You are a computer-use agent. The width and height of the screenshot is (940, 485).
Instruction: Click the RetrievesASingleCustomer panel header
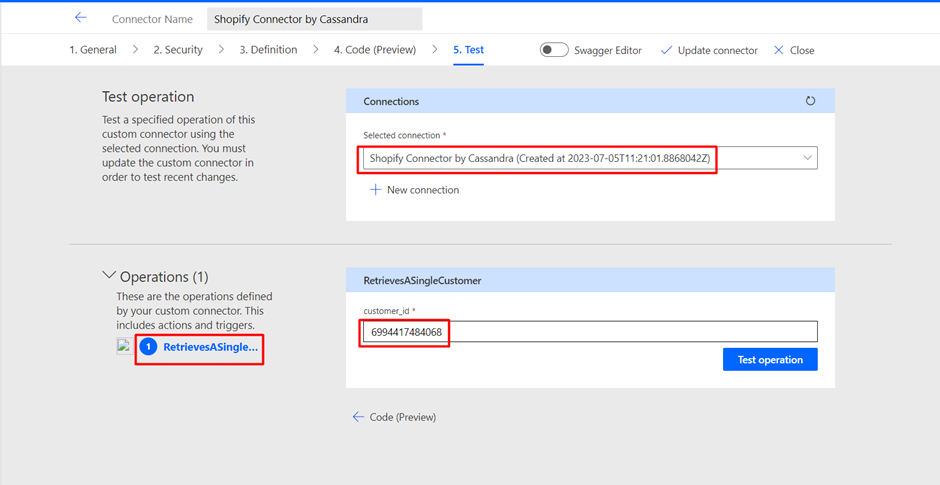(590, 280)
